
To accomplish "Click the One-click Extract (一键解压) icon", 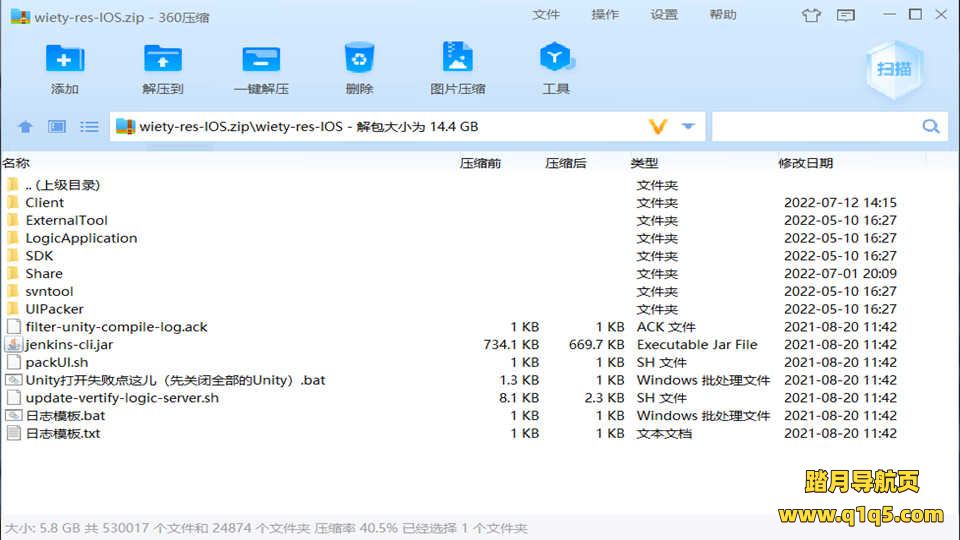I will [x=261, y=58].
